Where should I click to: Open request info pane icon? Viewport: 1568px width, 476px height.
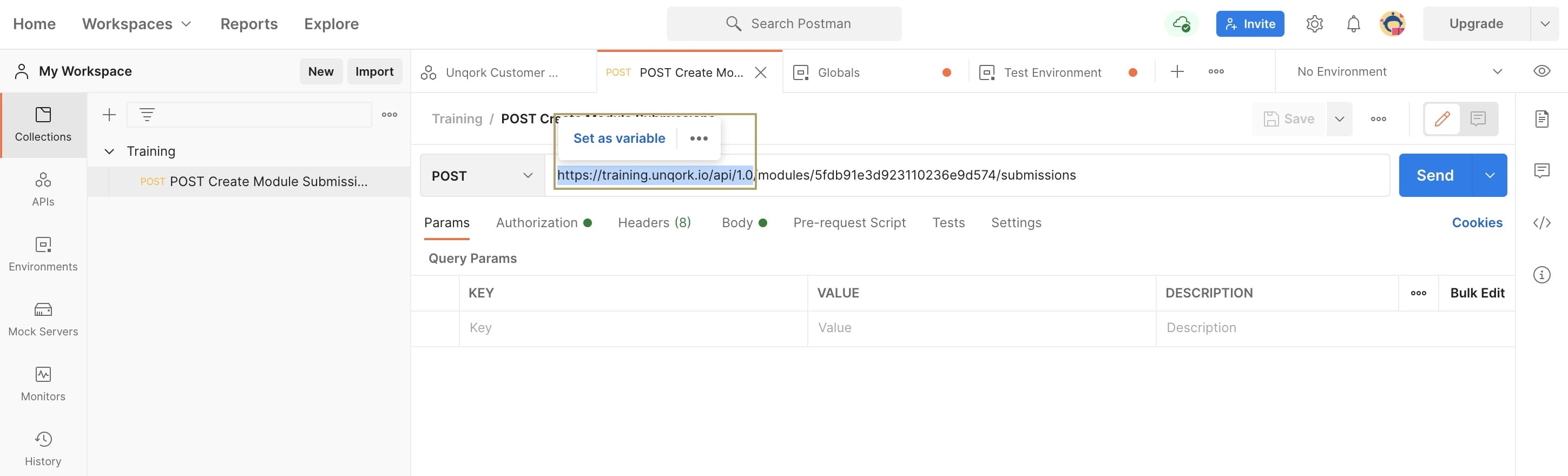pos(1542,275)
